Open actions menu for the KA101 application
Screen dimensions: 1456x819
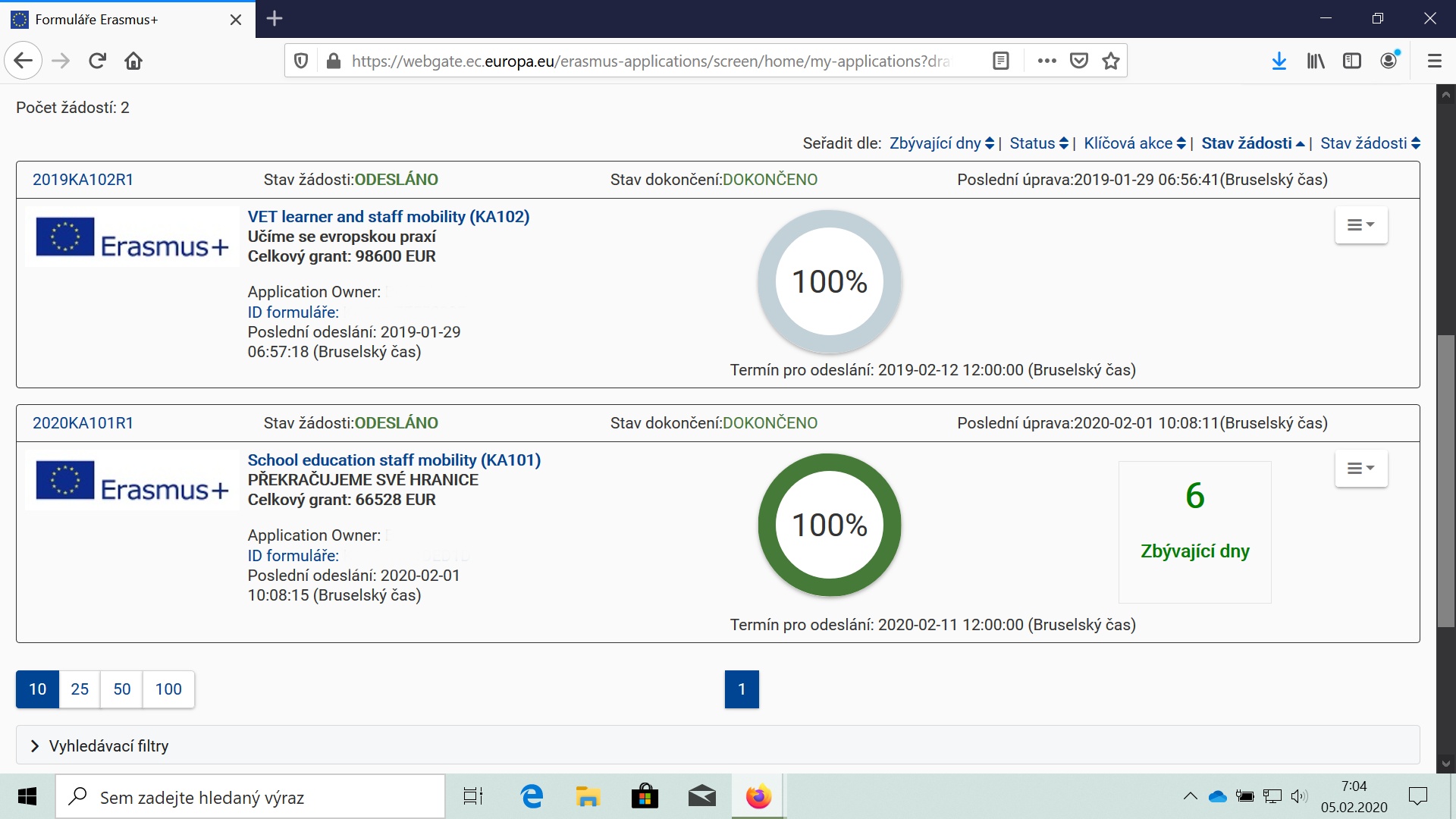[1361, 469]
